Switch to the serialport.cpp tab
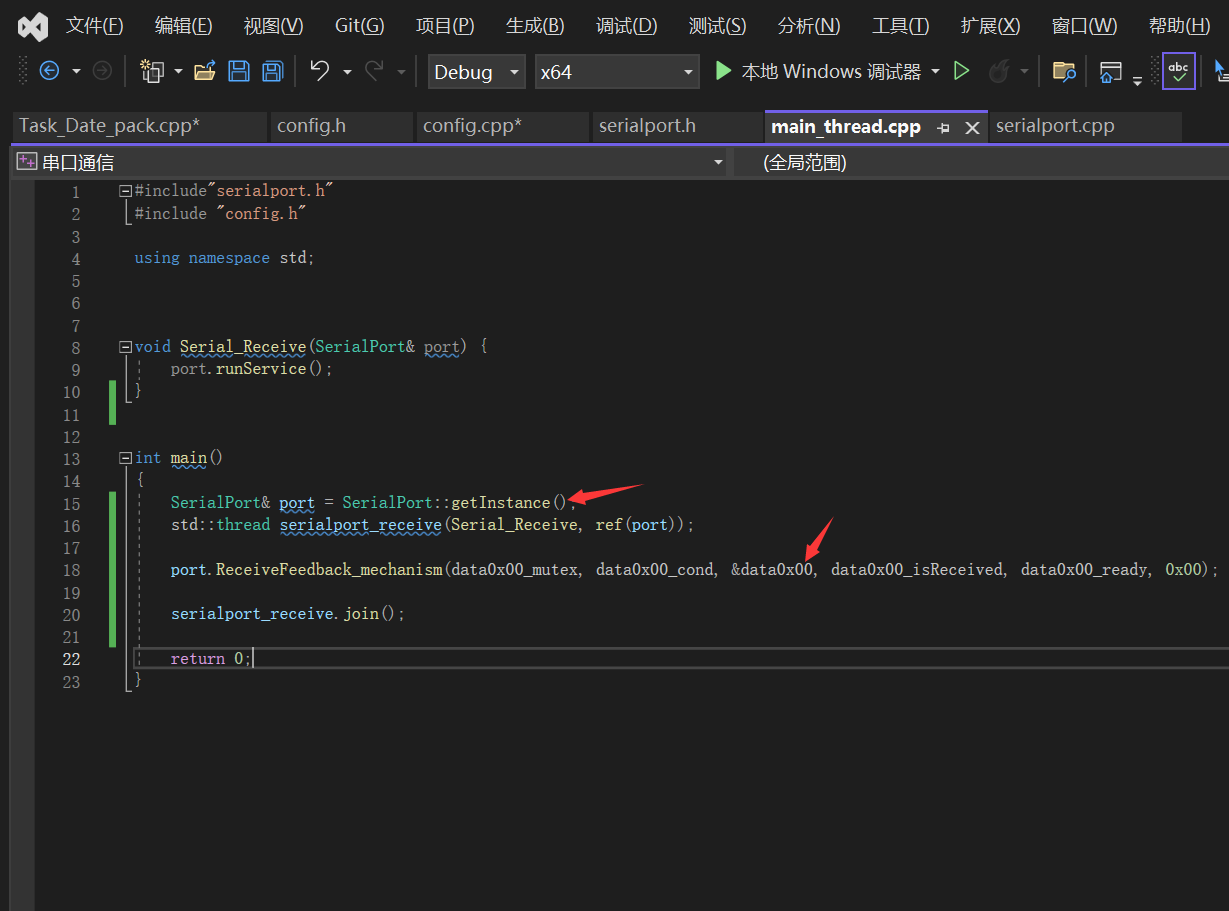1229x911 pixels. 1085,126
